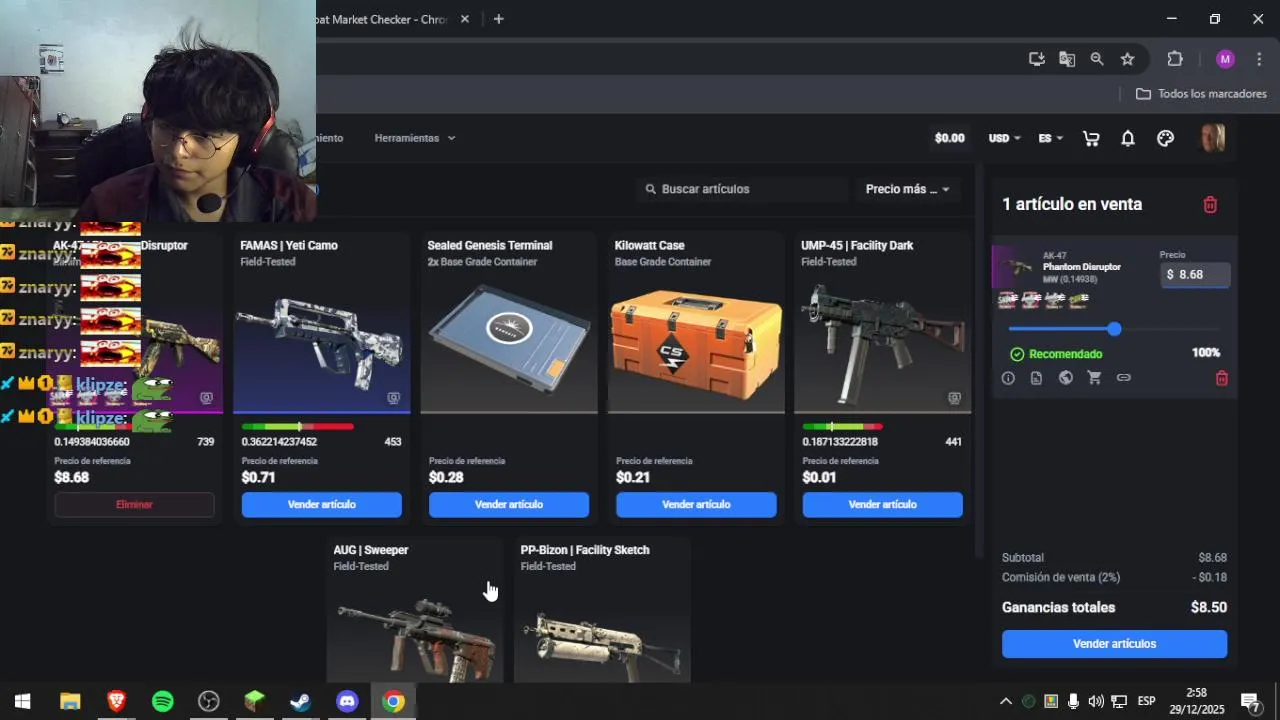Click the Precio input field showing 8.68
The width and height of the screenshot is (1280, 720).
[1195, 274]
